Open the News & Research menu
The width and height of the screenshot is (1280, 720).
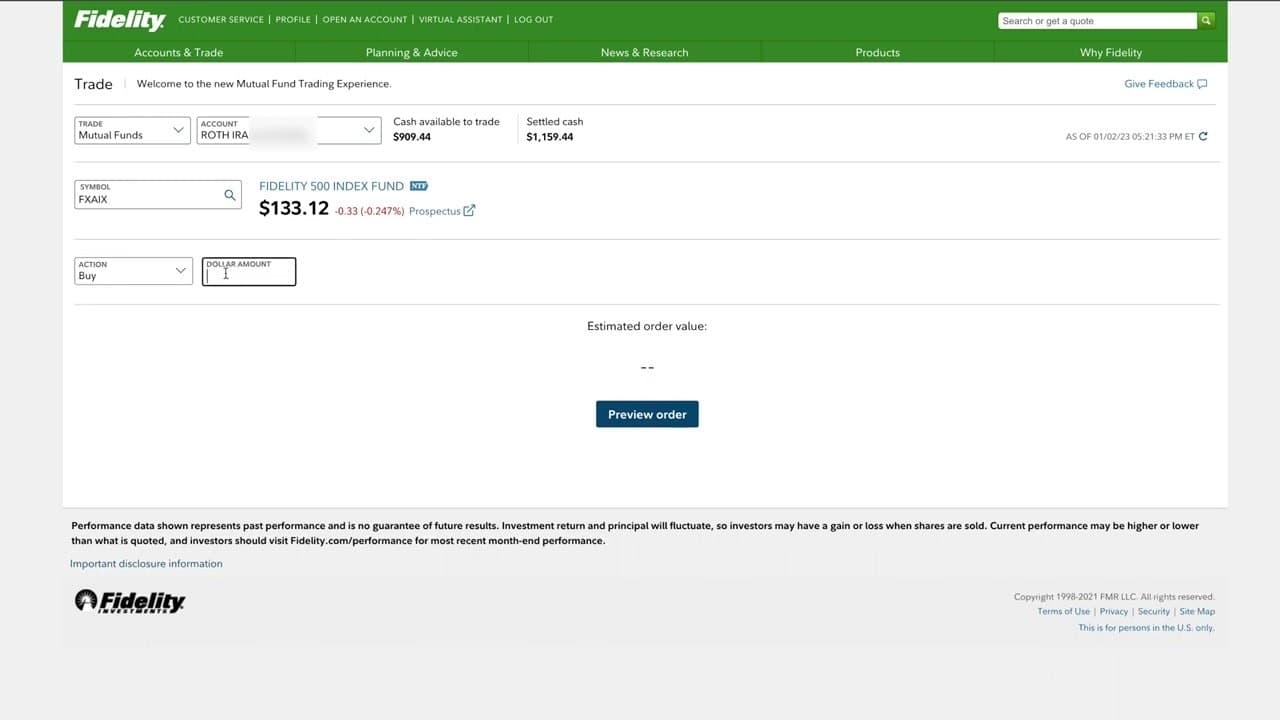(644, 52)
